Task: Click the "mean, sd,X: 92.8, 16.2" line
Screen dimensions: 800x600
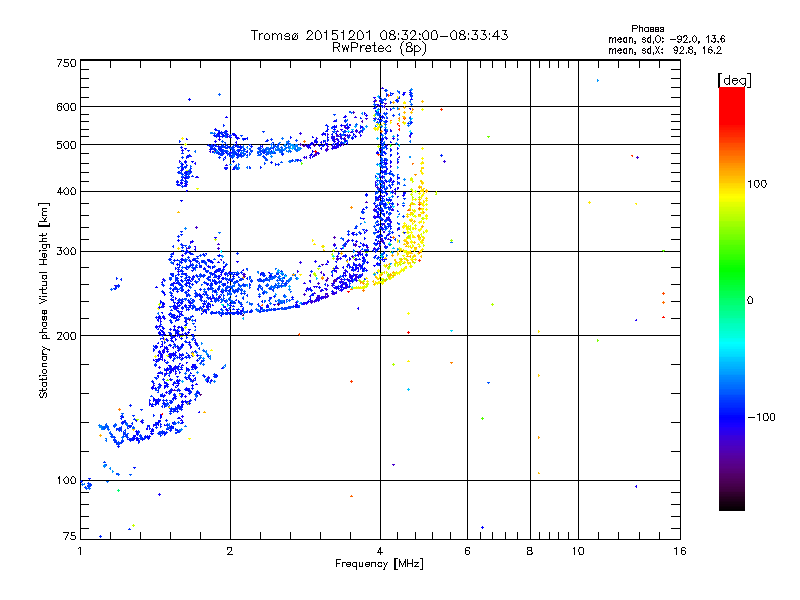Action: coord(665,51)
